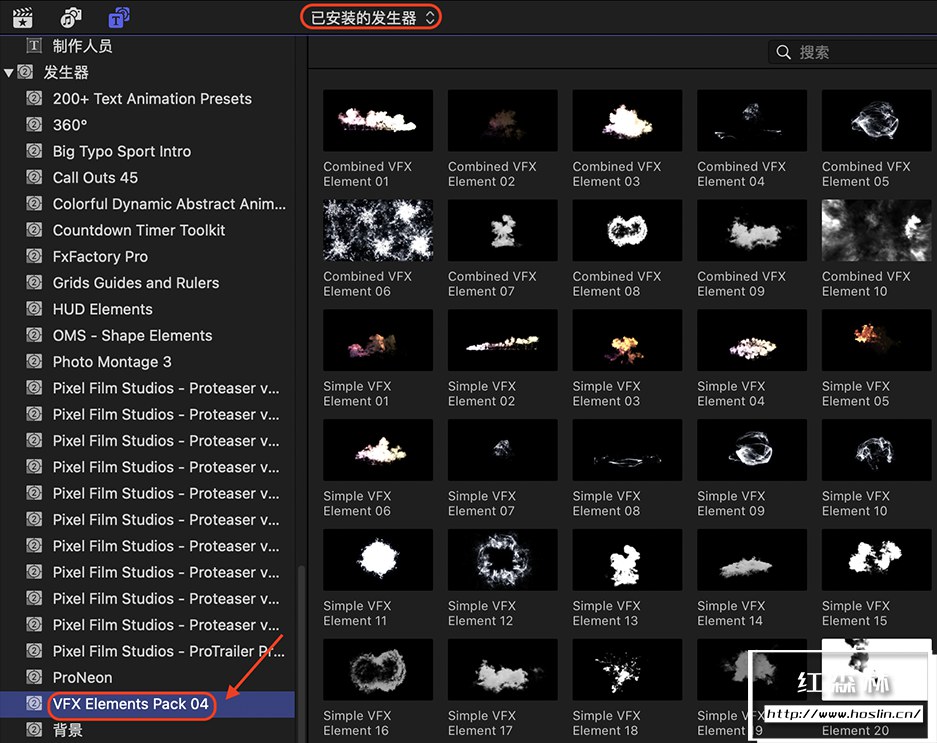Click icon next to 背景 category
Image resolution: width=937 pixels, height=743 pixels.
(x=34, y=729)
